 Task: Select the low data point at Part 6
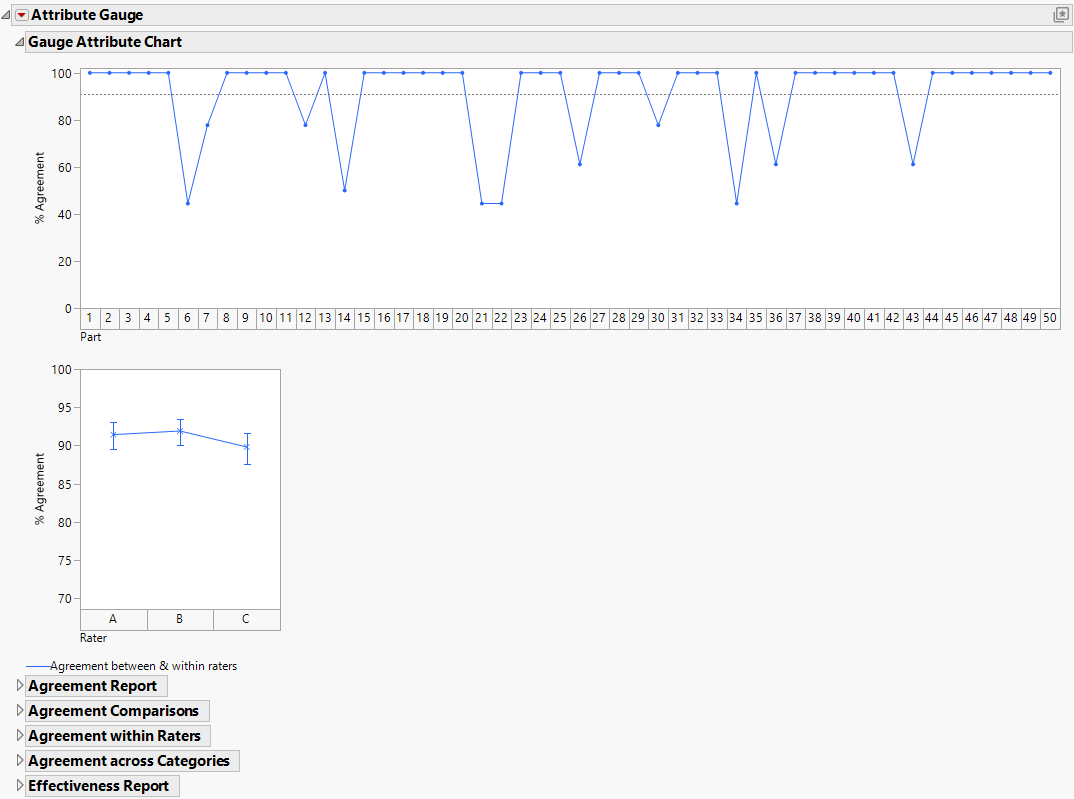pos(187,203)
